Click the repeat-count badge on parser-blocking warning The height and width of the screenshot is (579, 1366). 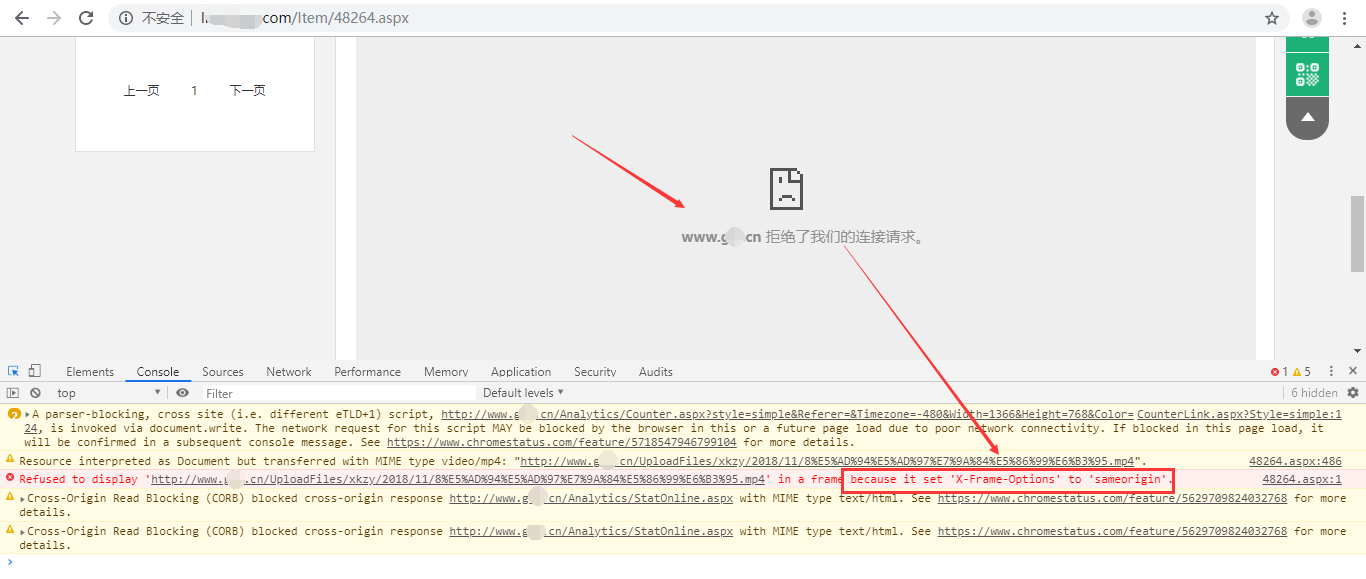14,414
